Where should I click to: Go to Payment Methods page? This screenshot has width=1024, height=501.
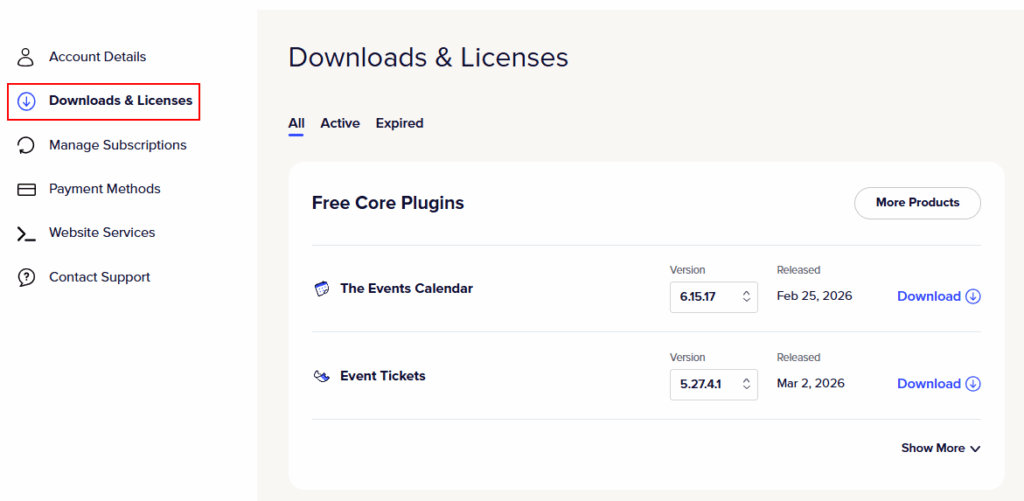click(x=104, y=189)
